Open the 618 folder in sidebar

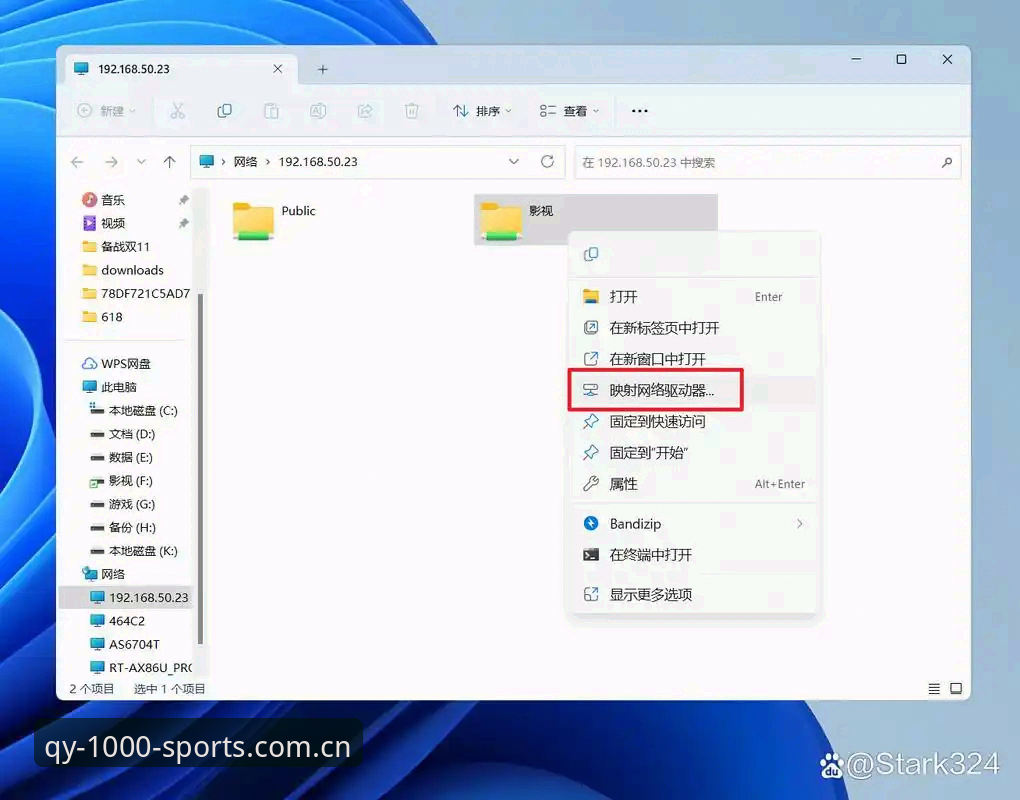102,317
